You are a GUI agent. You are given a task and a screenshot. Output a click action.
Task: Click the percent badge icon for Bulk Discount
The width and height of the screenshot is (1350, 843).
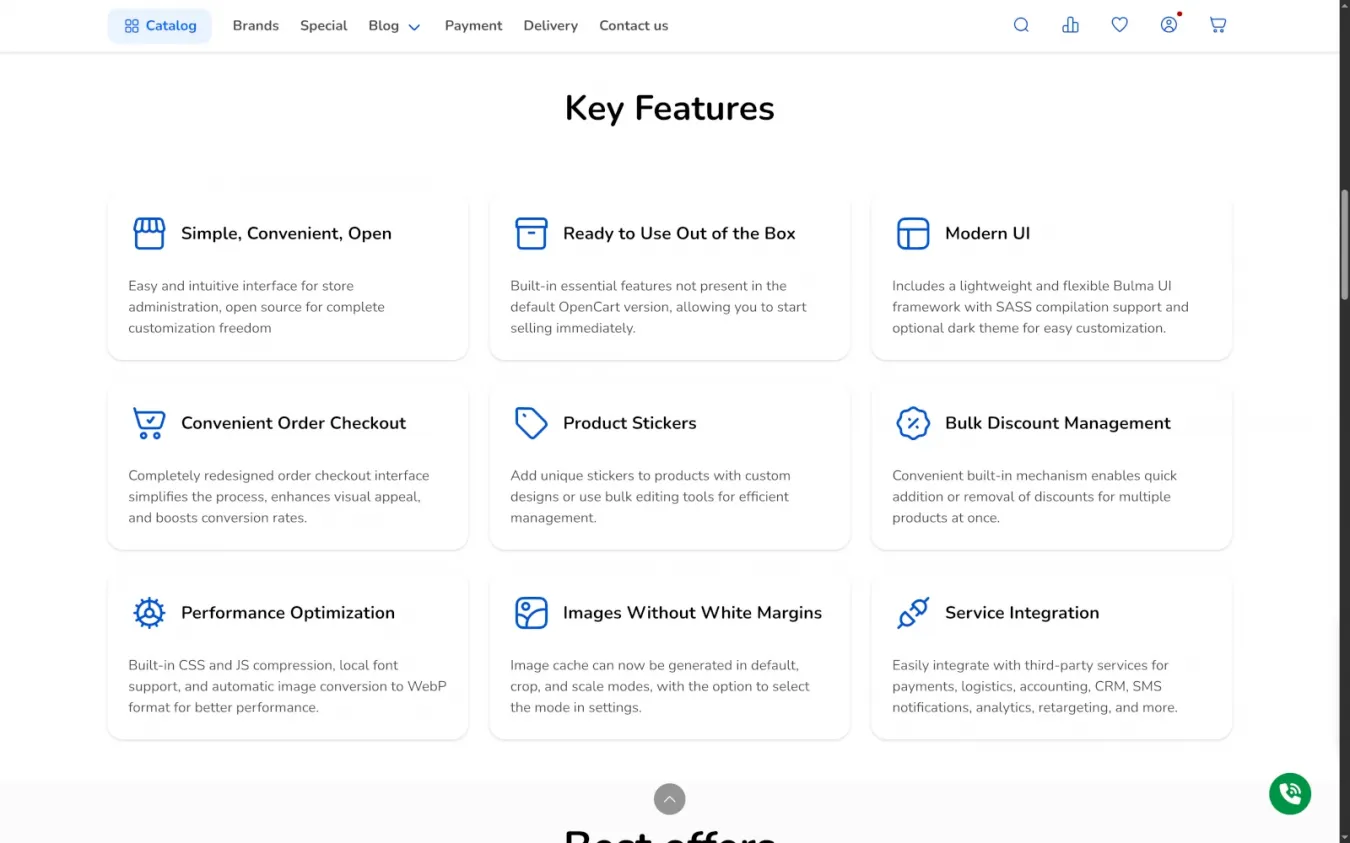(x=913, y=423)
